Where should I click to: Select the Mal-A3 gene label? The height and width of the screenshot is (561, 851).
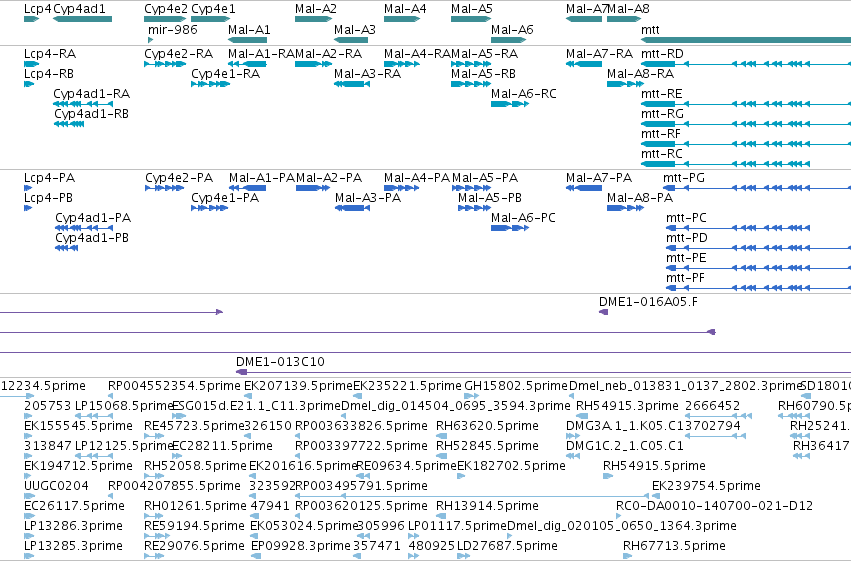[x=354, y=30]
